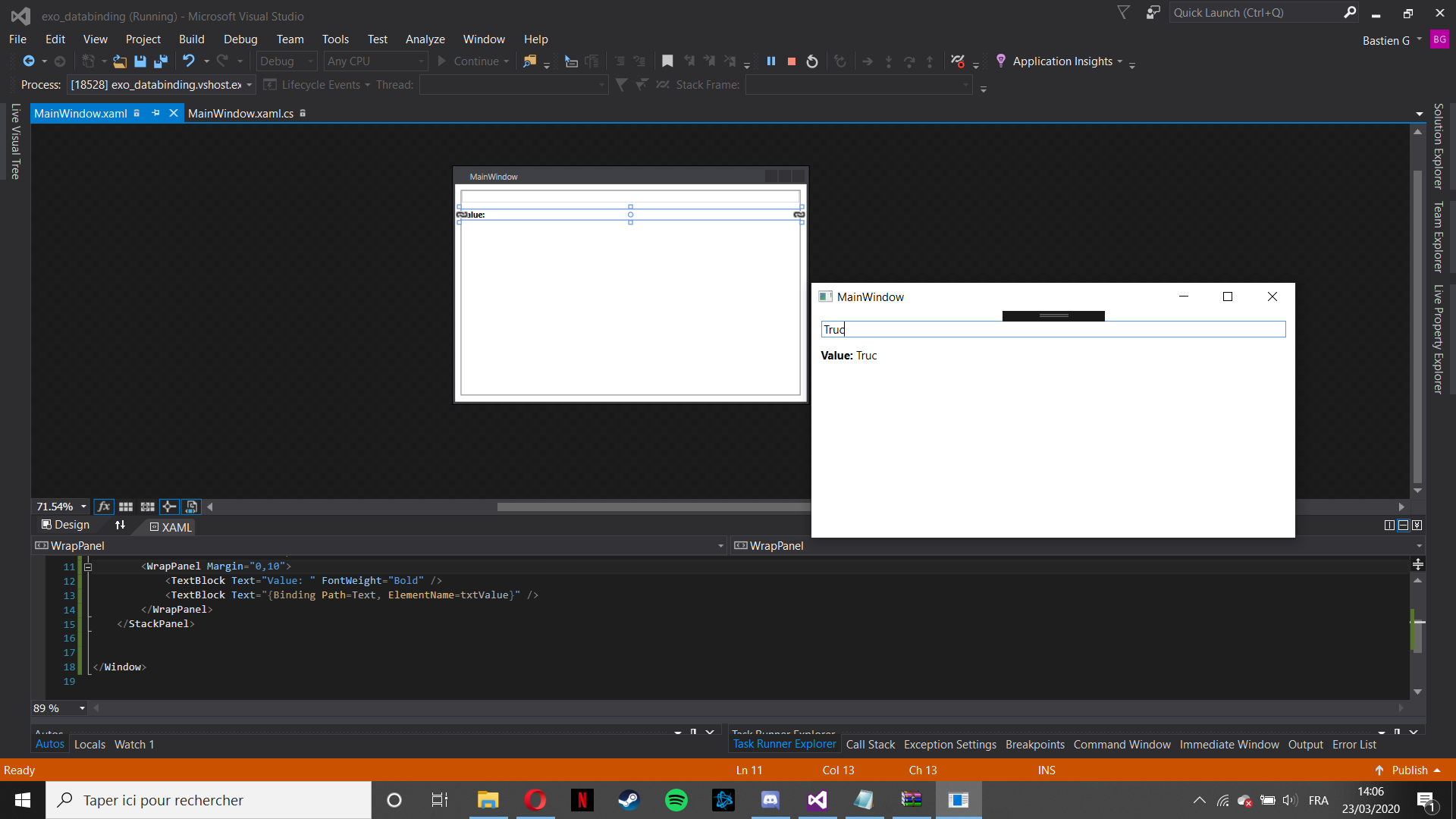Screen dimensions: 1456x819
Task: Toggle effects rendering with the fx button
Action: 104,507
